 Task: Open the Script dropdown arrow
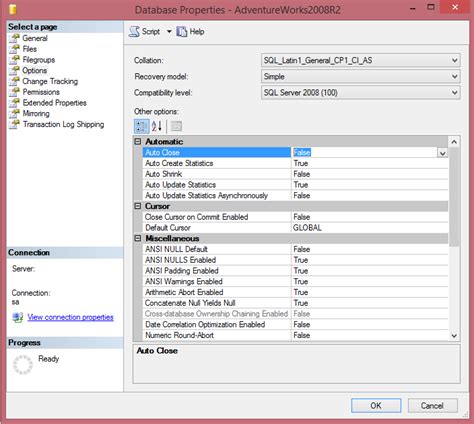click(169, 32)
